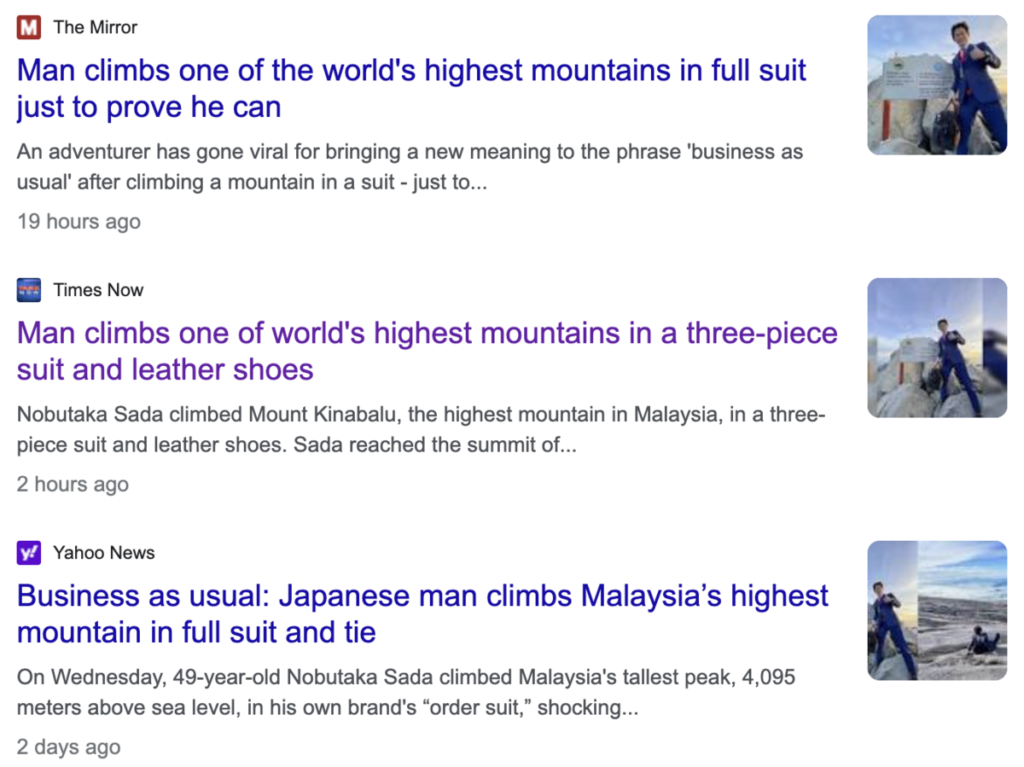Click the Times Now favicon icon
The image size is (1024, 767).
click(29, 290)
